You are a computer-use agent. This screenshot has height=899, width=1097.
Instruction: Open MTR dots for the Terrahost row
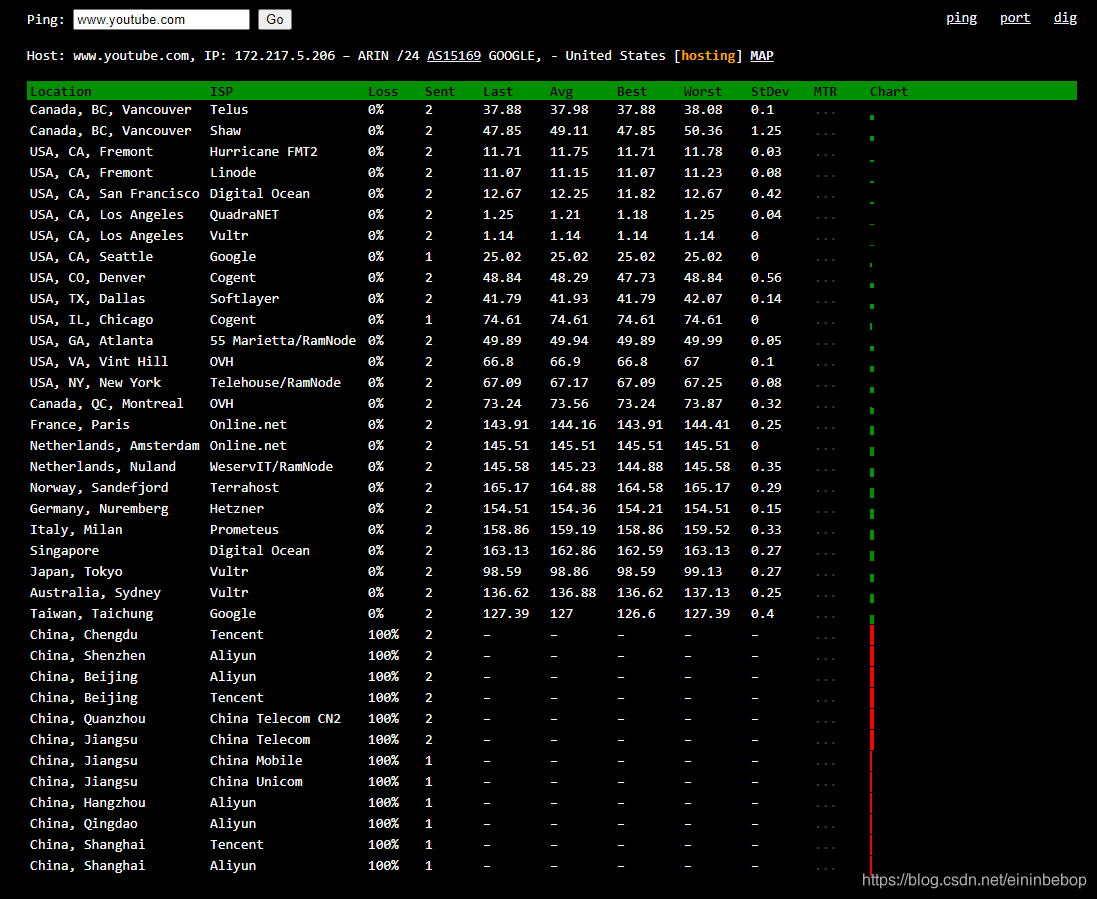point(825,490)
